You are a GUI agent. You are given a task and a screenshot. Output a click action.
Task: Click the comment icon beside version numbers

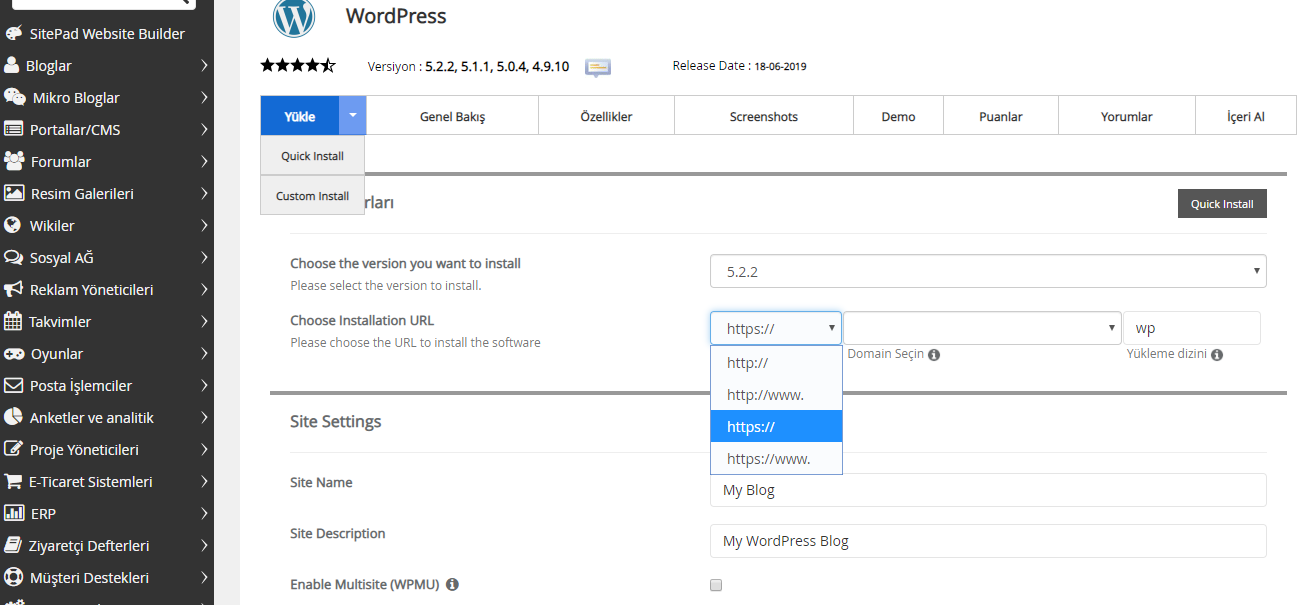[x=598, y=68]
